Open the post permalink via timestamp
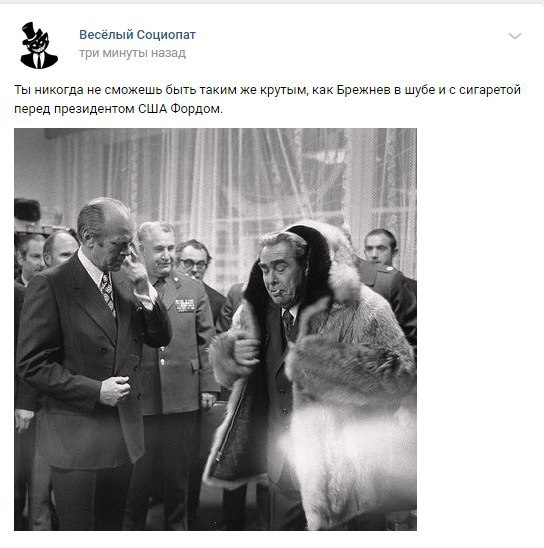This screenshot has width=544, height=548. click(x=132, y=53)
